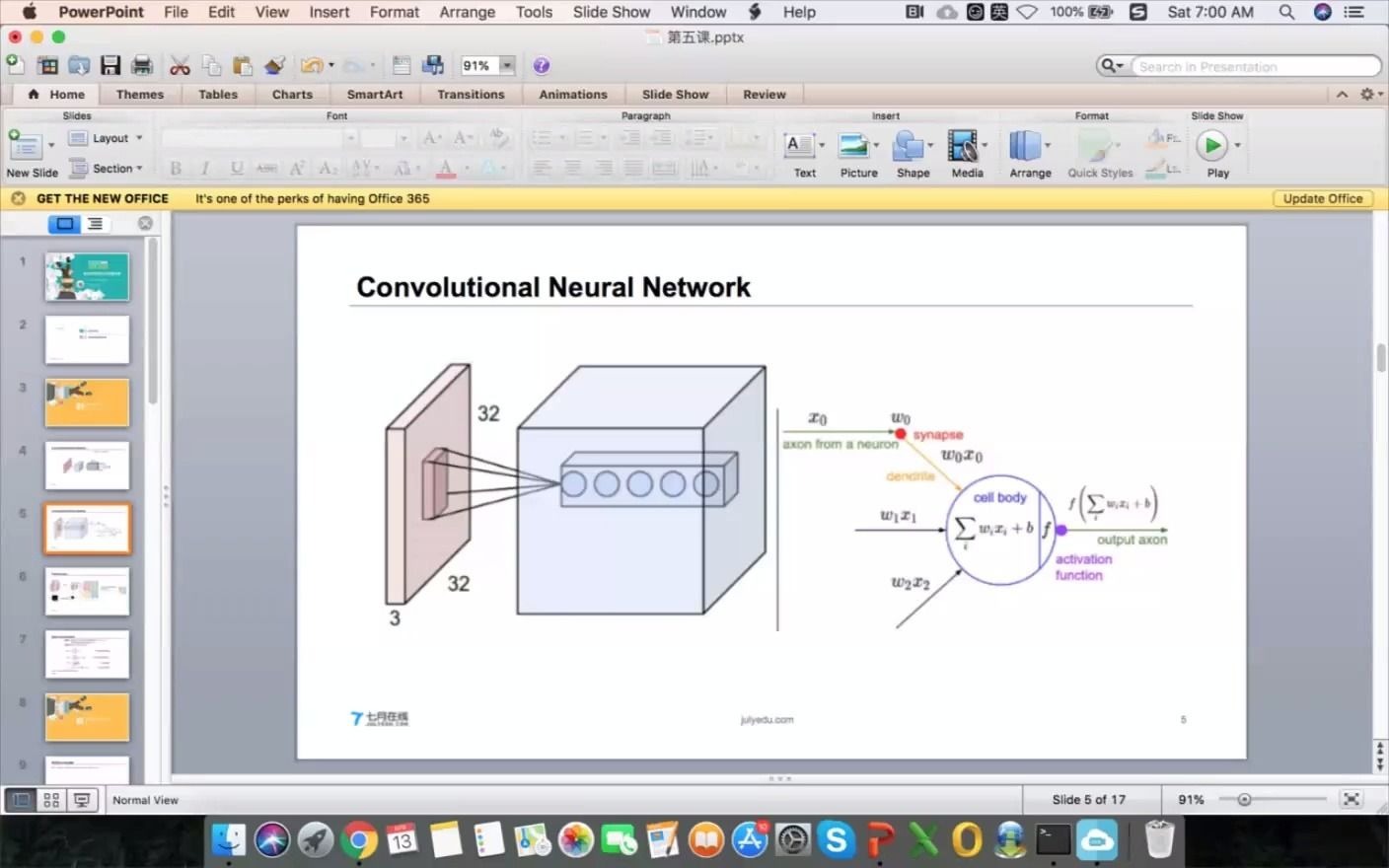The image size is (1389, 868).
Task: Open the Animations ribbon tab
Action: click(x=573, y=95)
